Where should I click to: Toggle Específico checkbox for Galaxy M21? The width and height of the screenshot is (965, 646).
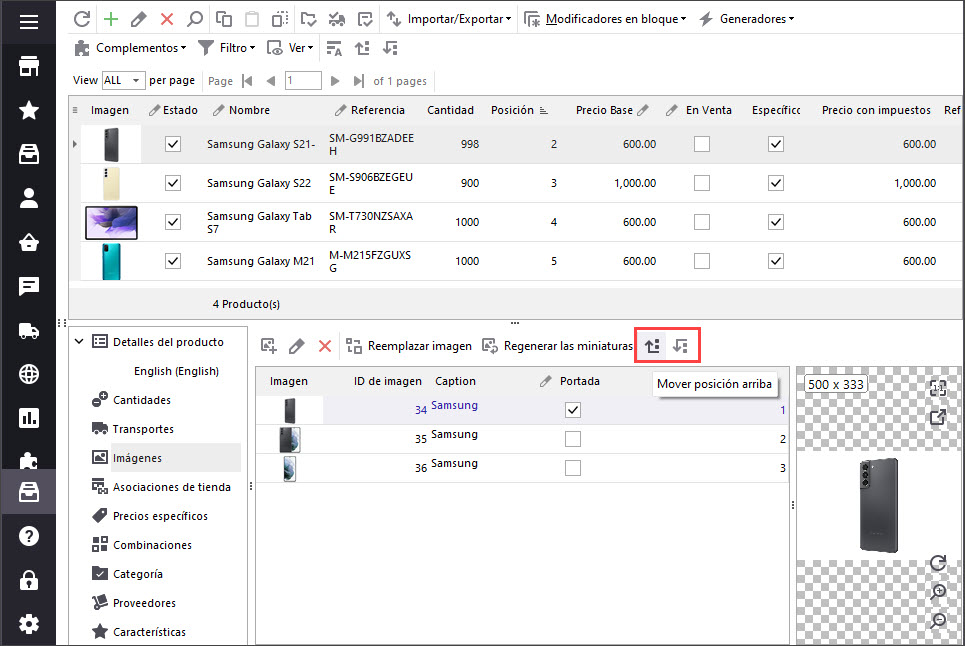pos(776,261)
